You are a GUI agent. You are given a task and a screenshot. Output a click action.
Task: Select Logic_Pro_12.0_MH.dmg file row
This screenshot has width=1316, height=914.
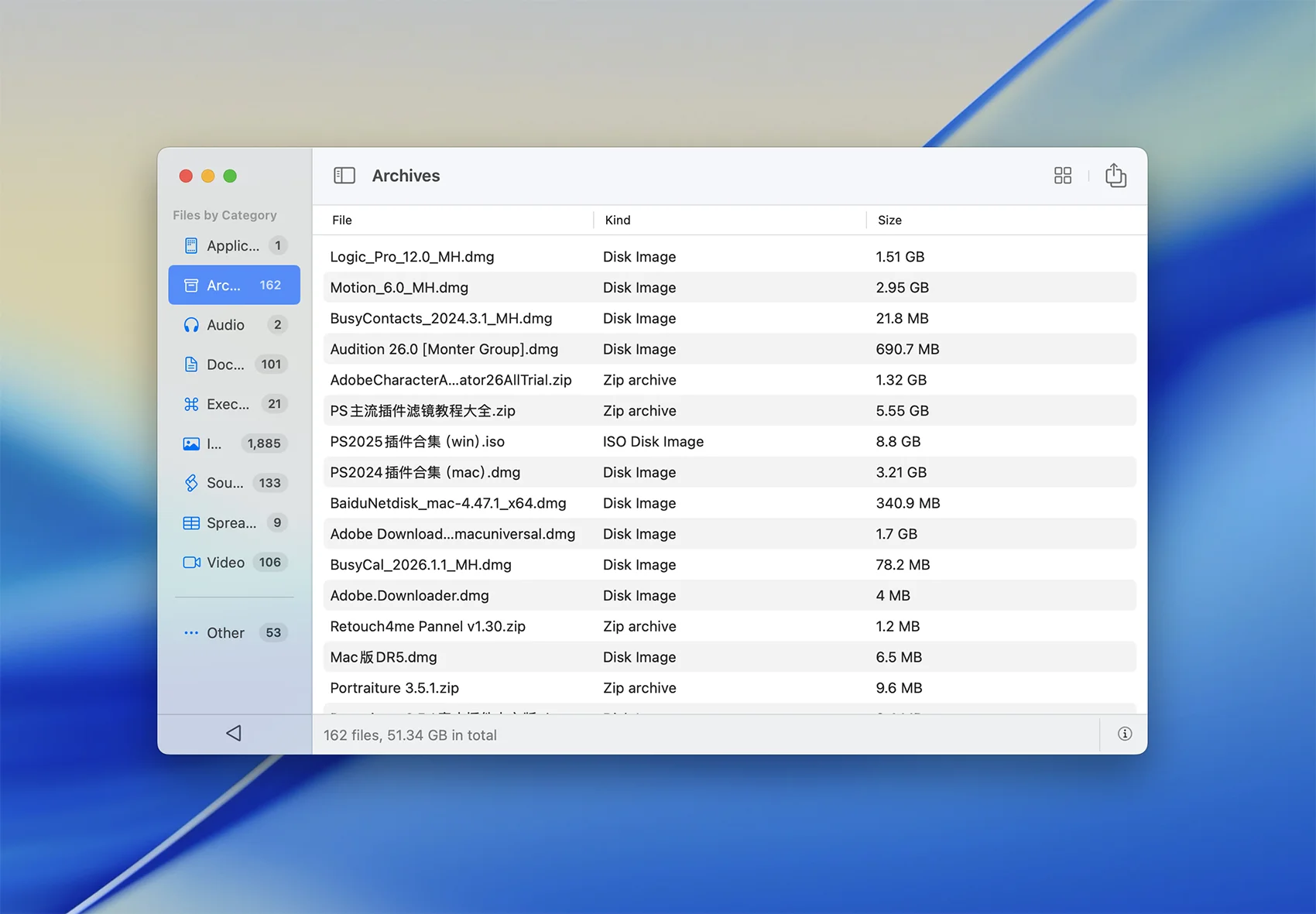tap(412, 257)
